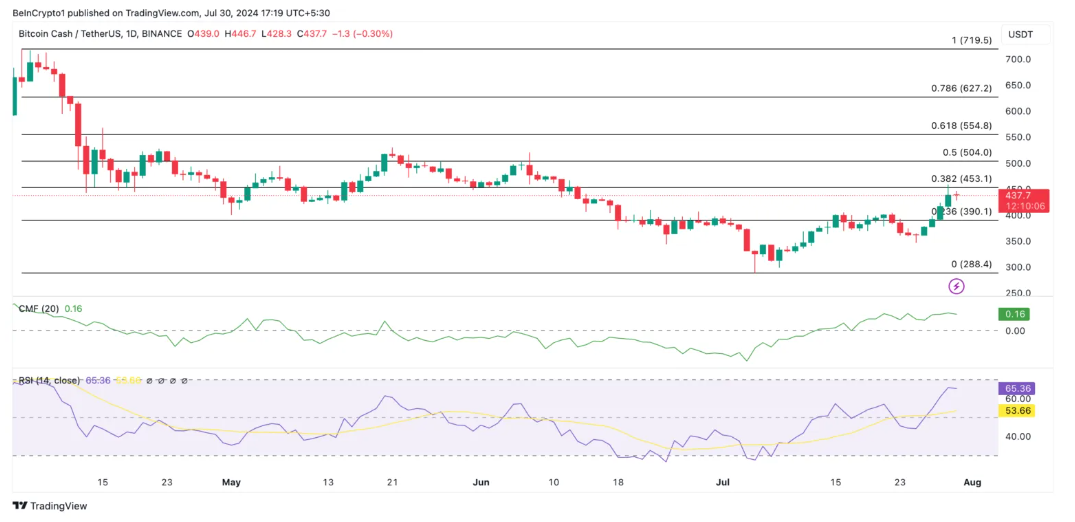Screen dimensions: 1075x522
Task: Click the 500.0 price axis label
Action: pos(1018,163)
